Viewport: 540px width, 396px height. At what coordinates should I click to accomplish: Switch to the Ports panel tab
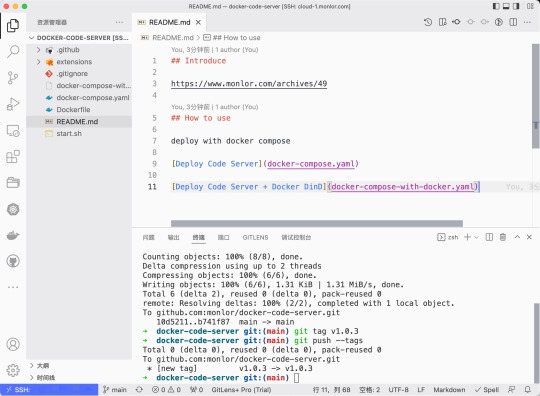tap(224, 237)
